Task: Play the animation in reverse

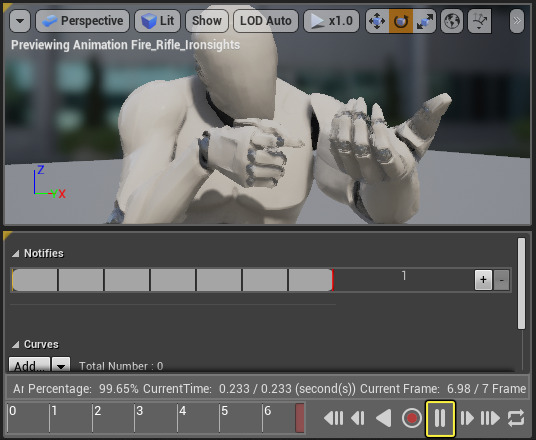Action: tap(384, 418)
